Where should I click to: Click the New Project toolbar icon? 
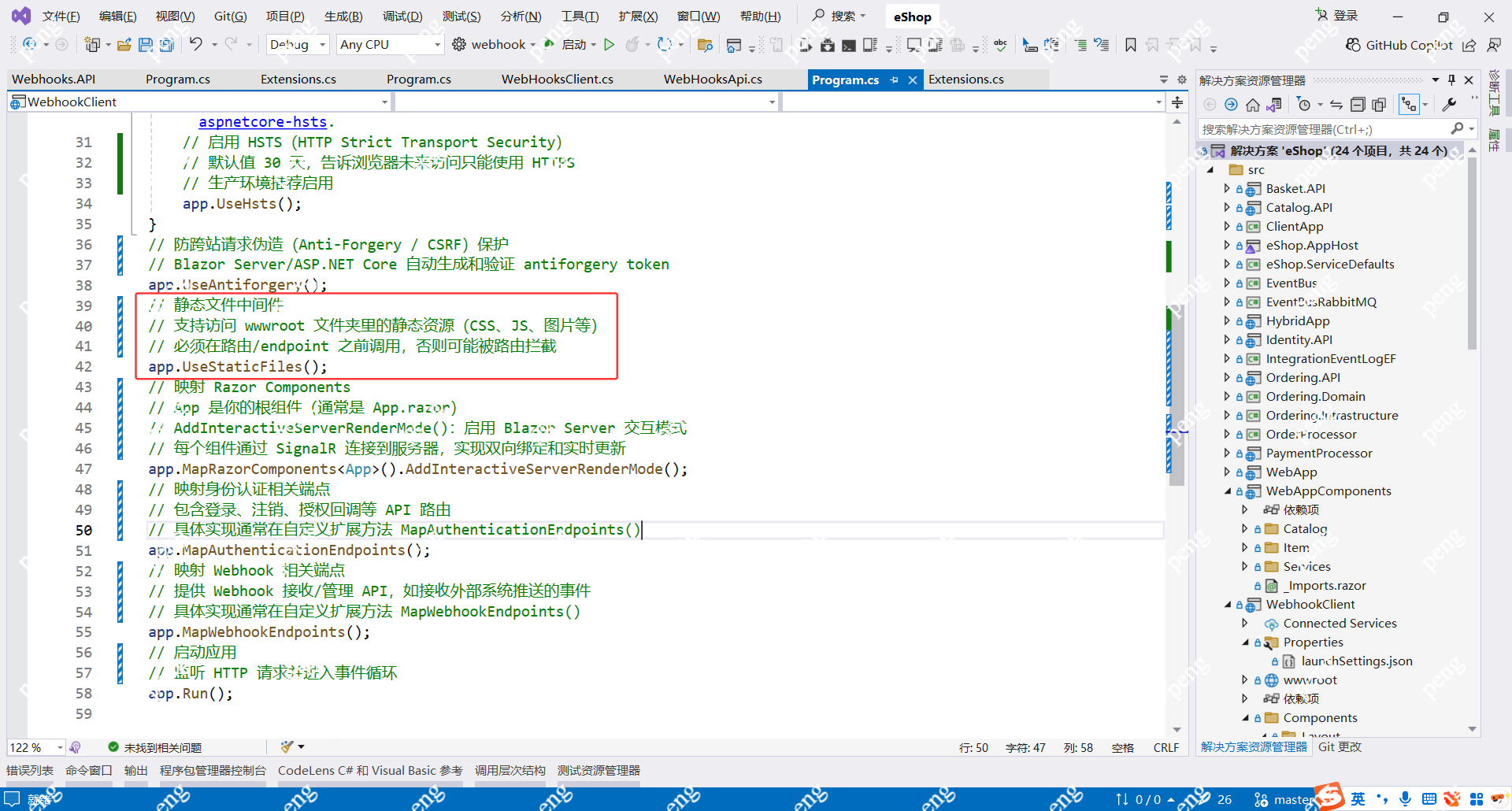coord(92,45)
